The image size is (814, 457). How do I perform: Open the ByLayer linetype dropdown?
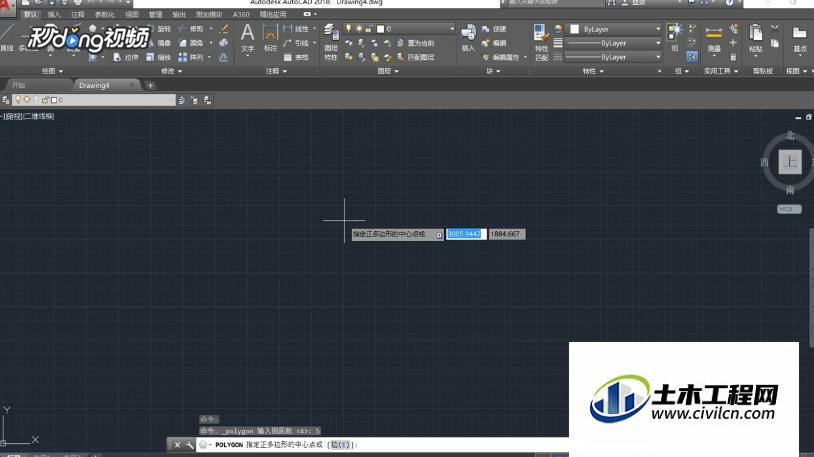(x=658, y=57)
